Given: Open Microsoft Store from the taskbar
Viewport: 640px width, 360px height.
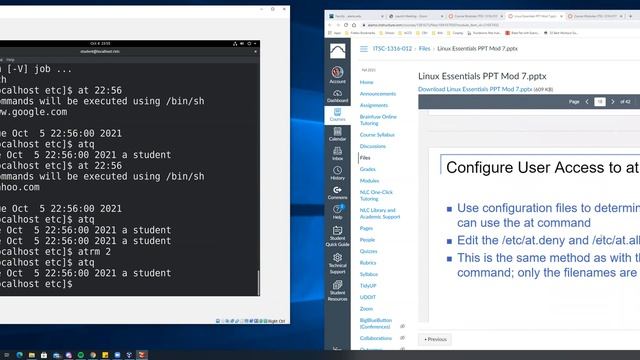Looking at the screenshot, I should tap(44, 355).
